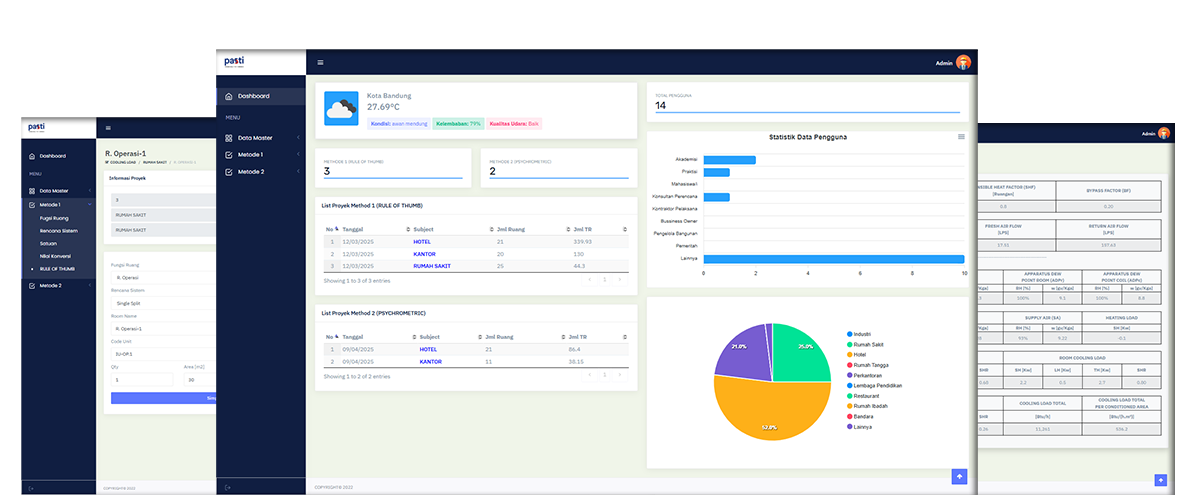This screenshot has width=1194, height=495.
Task: Toggle the hamburger menu in left R. Operasi-1 window
Action: point(108,128)
